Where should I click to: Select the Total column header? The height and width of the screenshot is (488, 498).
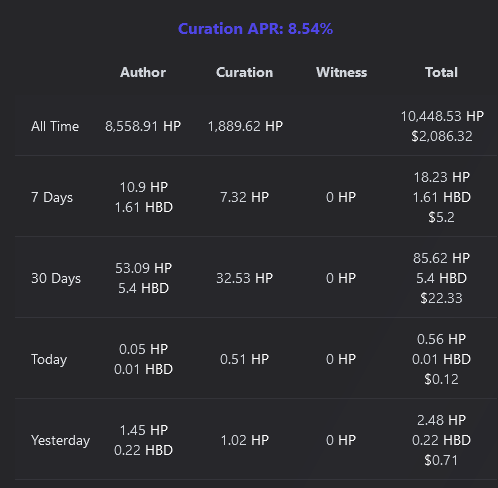pos(441,72)
